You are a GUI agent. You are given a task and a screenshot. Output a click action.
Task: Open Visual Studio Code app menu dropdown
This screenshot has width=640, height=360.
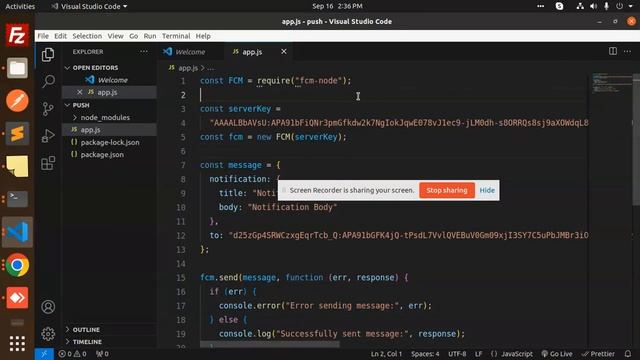pyautogui.click(x=89, y=6)
